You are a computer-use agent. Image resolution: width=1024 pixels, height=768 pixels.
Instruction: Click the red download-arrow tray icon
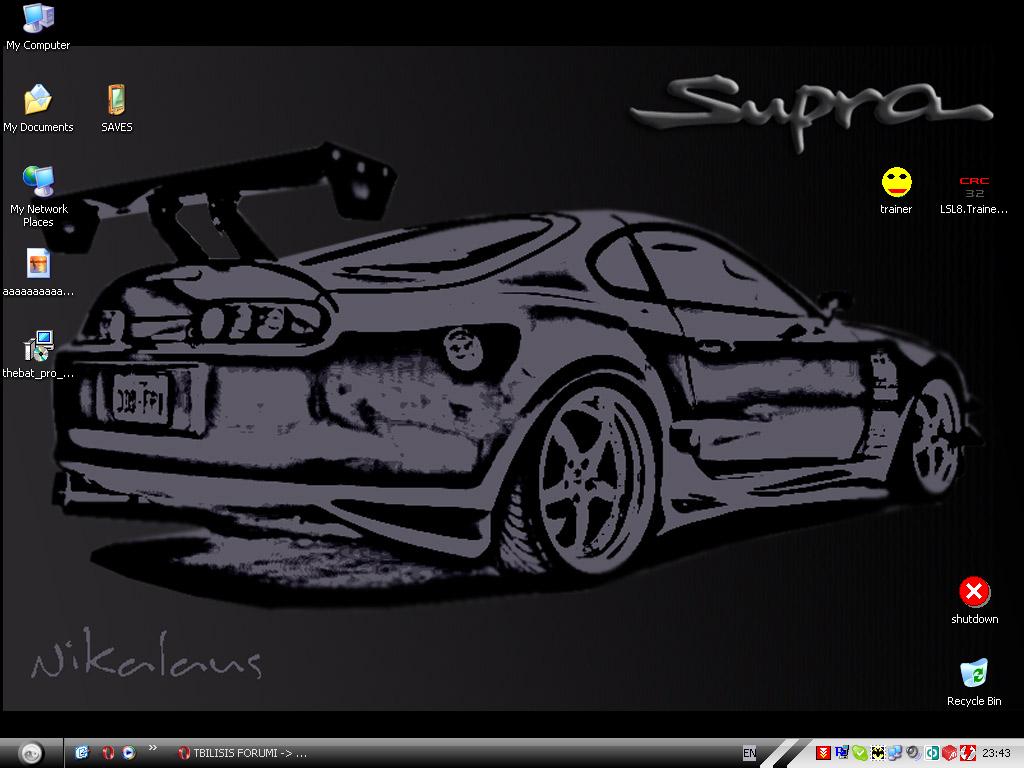[x=824, y=753]
